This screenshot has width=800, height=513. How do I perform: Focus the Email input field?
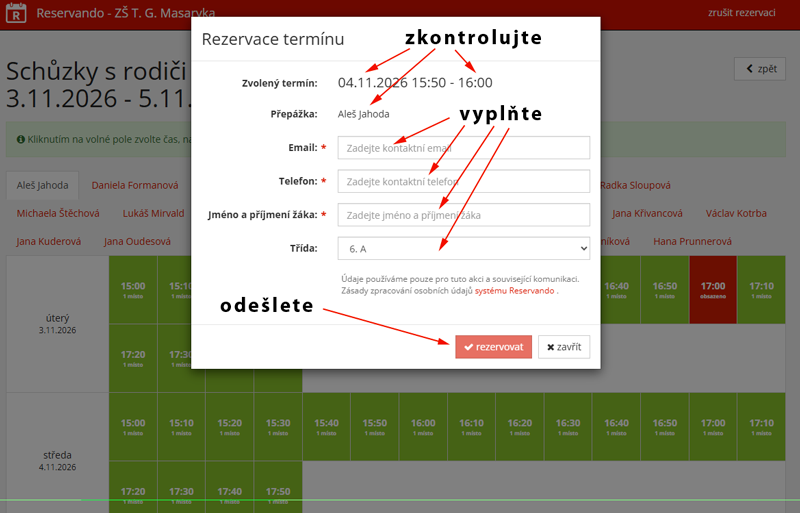463,148
